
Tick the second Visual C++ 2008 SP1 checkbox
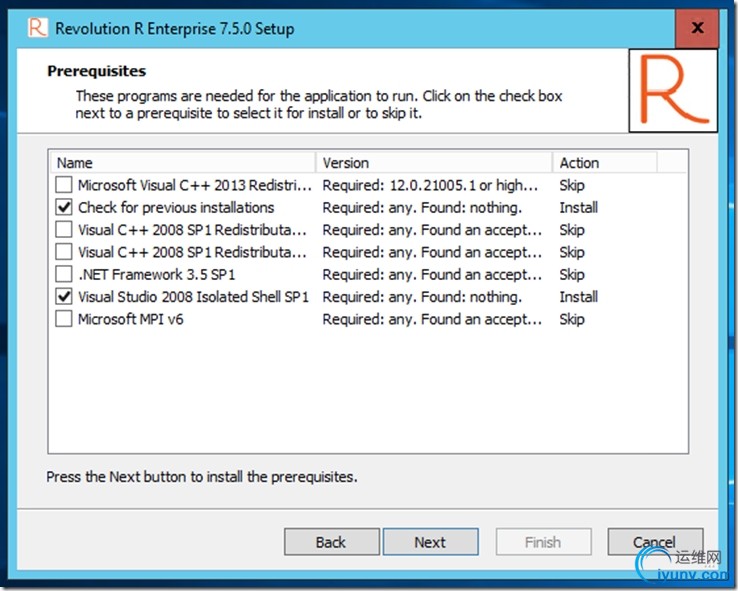pos(64,253)
